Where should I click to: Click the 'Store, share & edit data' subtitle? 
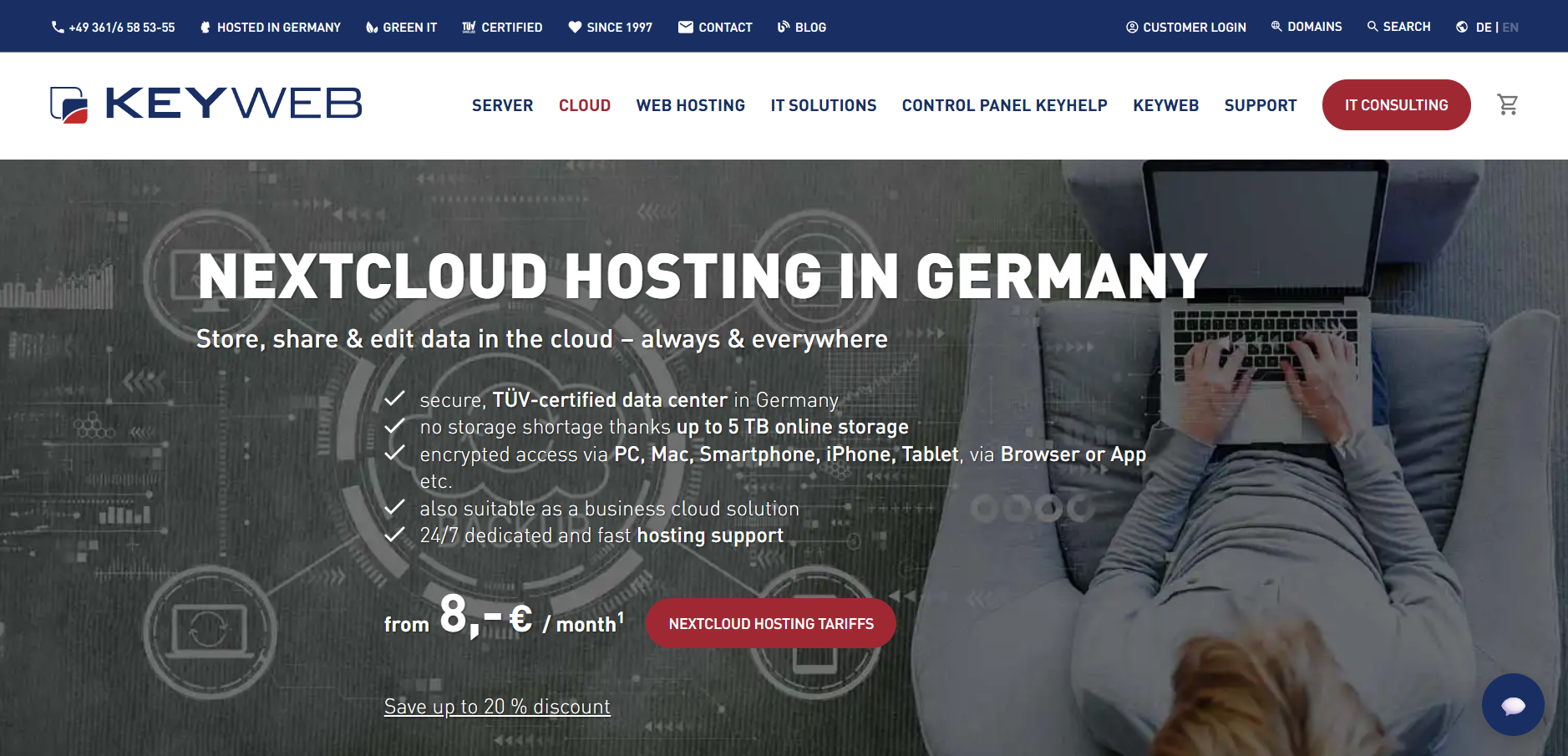pyautogui.click(x=542, y=339)
